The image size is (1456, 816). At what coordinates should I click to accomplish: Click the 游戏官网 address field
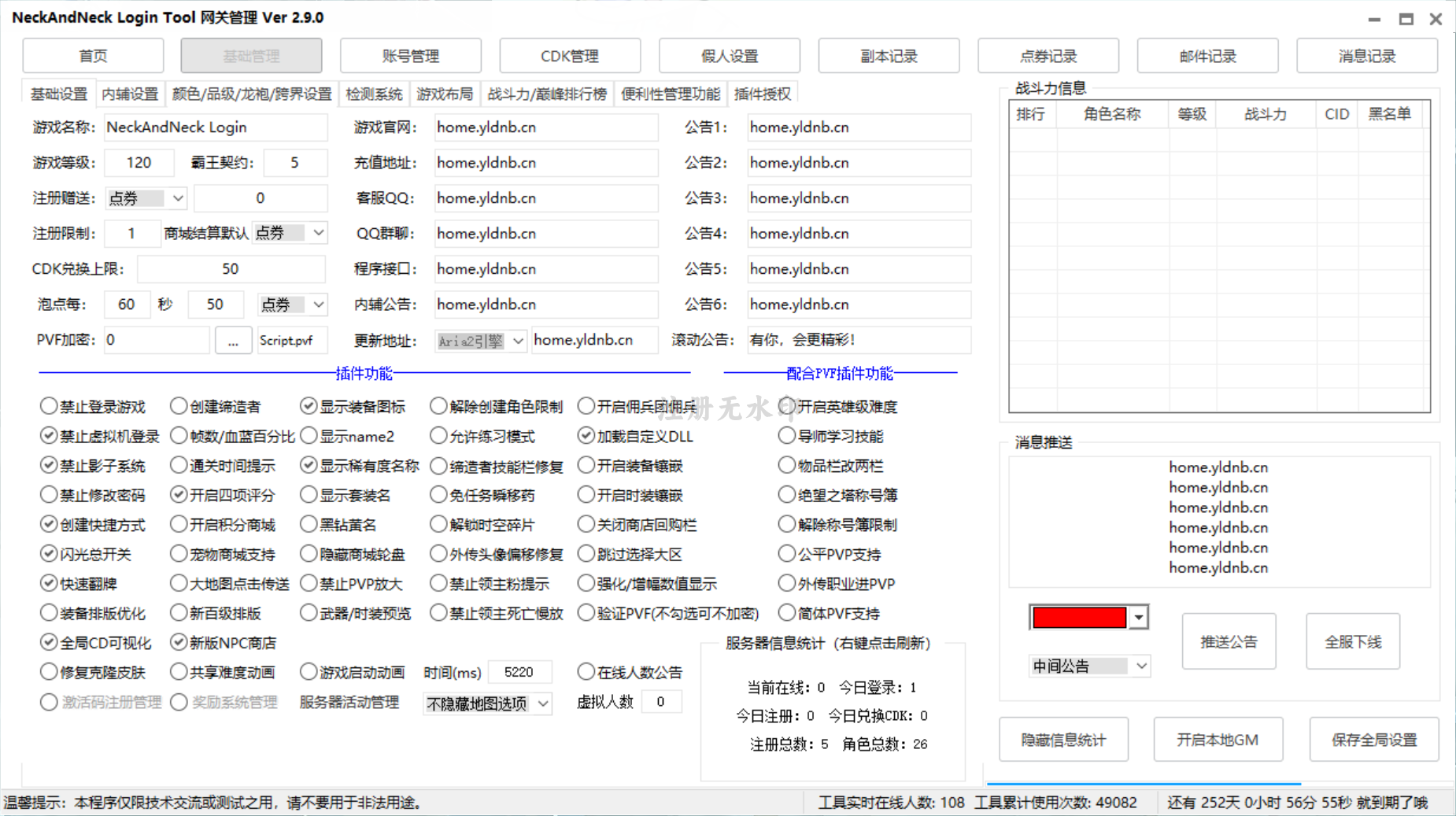tap(546, 127)
